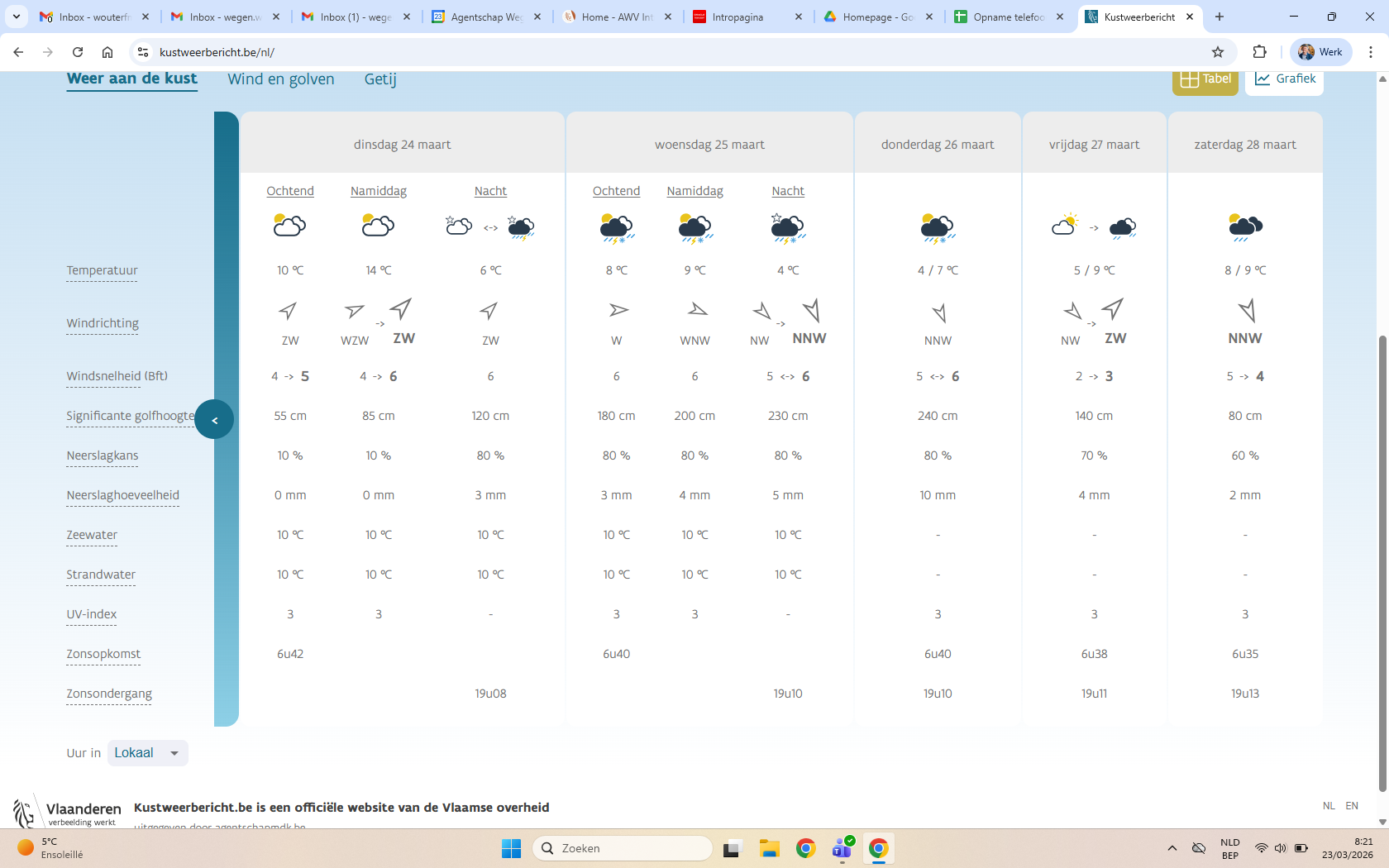1389x868 pixels.
Task: Click Tuesday's Ochtend weather cloud icon
Action: pyautogui.click(x=289, y=226)
